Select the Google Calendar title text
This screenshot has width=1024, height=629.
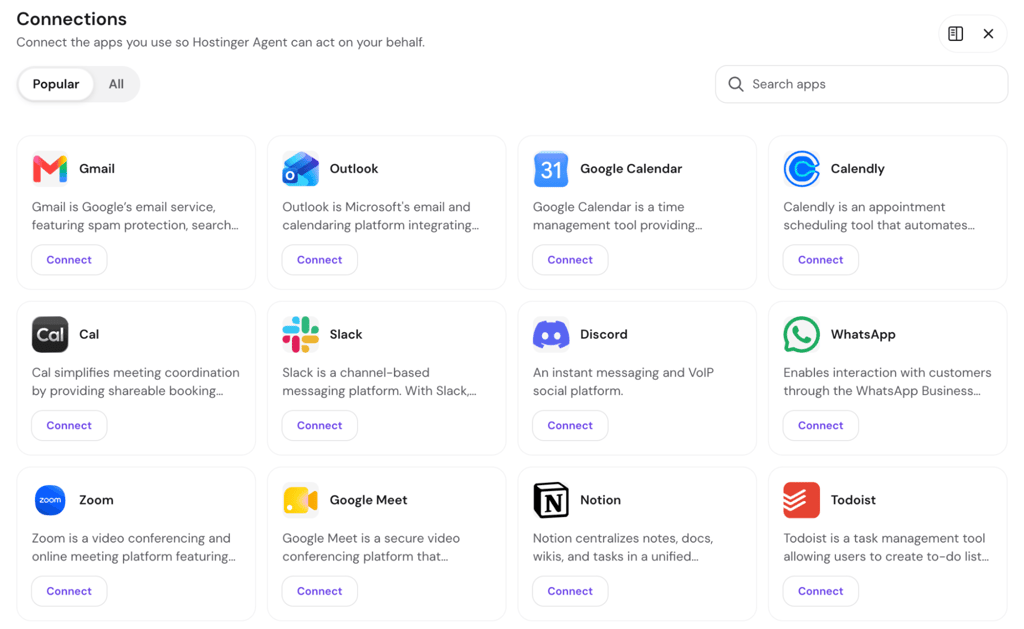click(631, 169)
